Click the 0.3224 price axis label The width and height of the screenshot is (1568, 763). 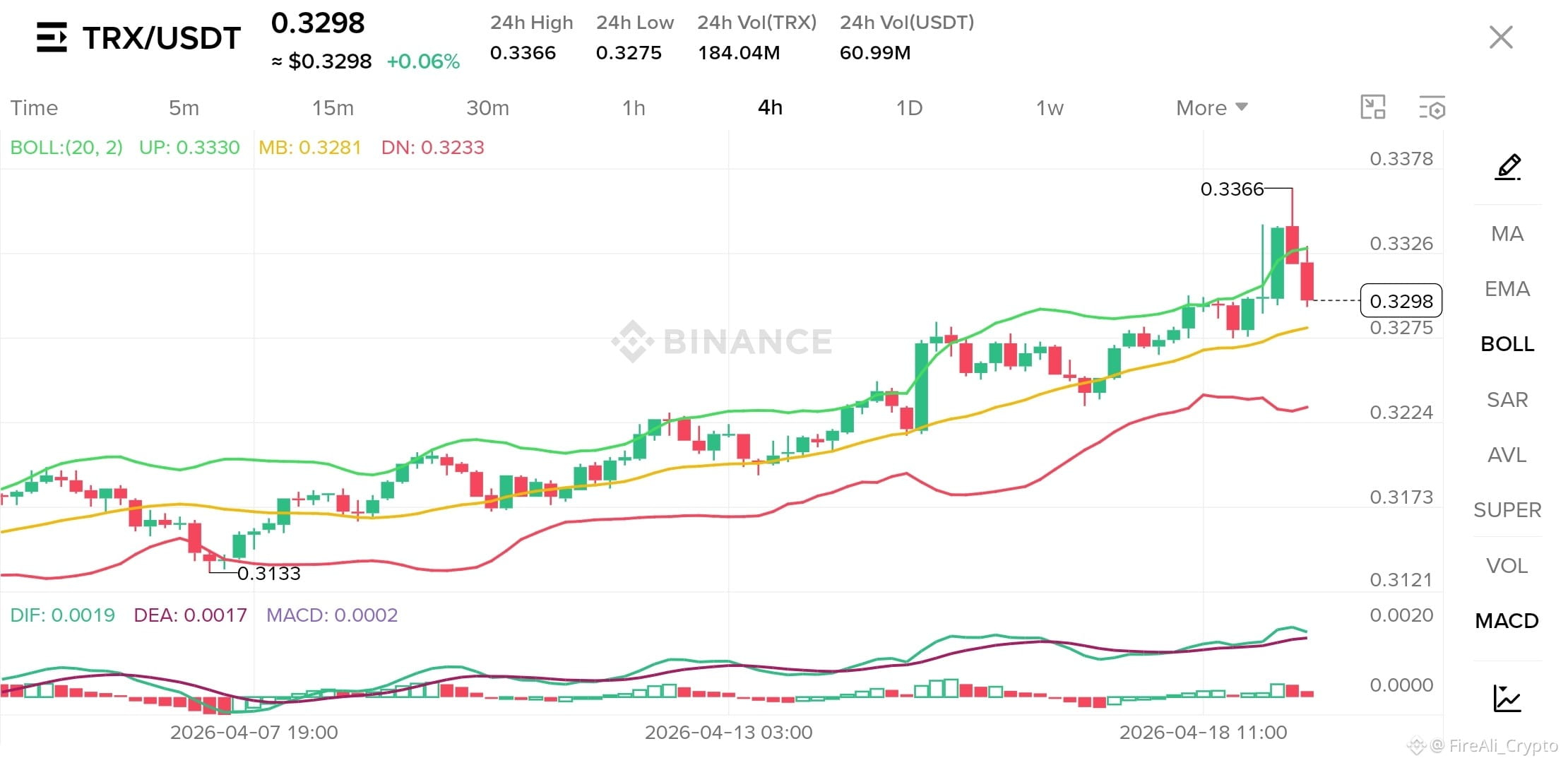(1401, 412)
